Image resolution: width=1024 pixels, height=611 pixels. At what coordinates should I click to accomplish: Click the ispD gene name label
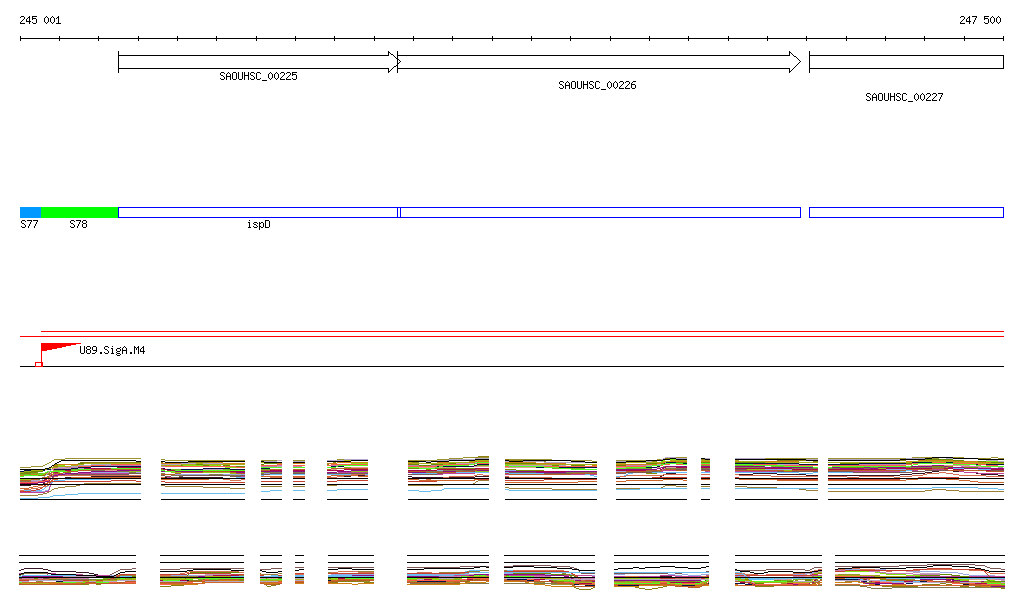pyautogui.click(x=258, y=225)
